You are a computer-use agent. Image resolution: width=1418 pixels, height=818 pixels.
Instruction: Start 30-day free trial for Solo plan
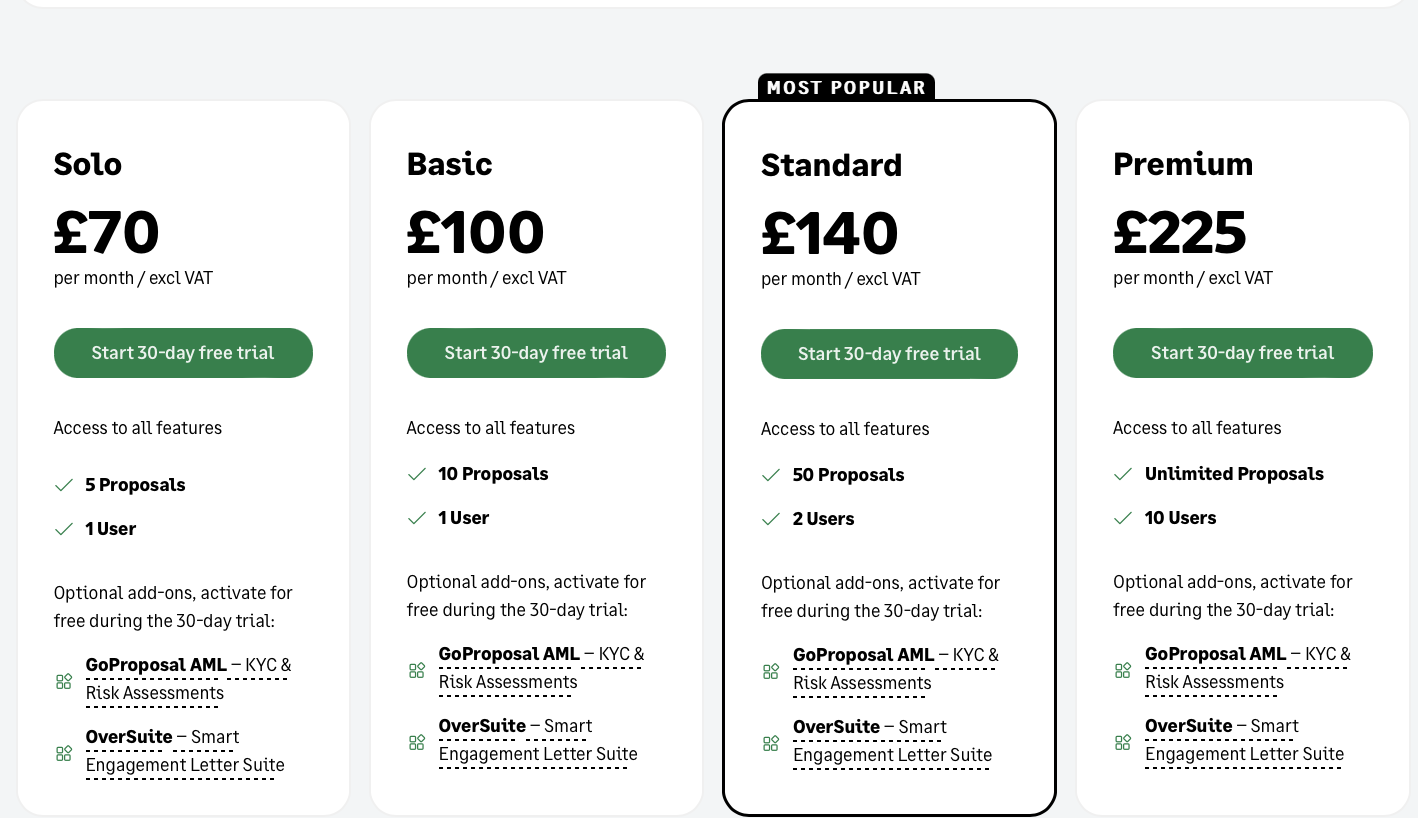pyautogui.click(x=183, y=353)
